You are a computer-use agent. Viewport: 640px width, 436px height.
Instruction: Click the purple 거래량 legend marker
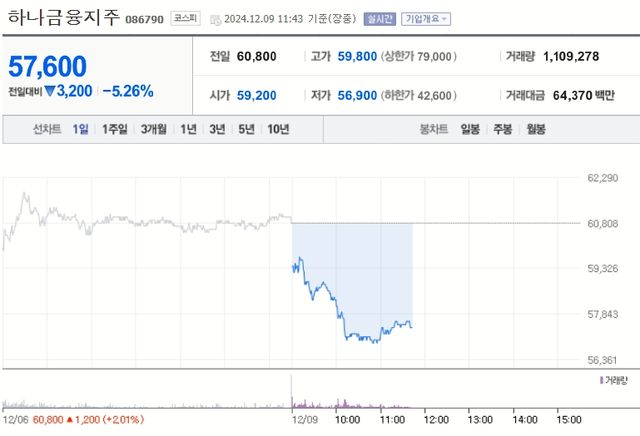(600, 381)
